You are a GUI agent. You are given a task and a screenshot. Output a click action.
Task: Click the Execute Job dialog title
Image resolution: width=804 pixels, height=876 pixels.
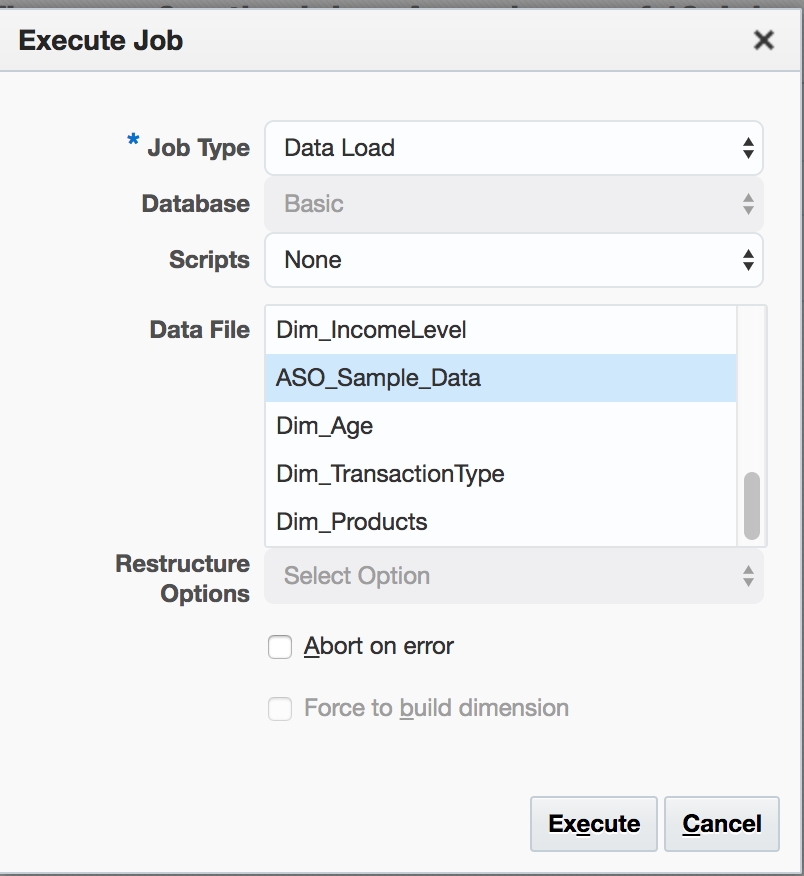pyautogui.click(x=101, y=41)
